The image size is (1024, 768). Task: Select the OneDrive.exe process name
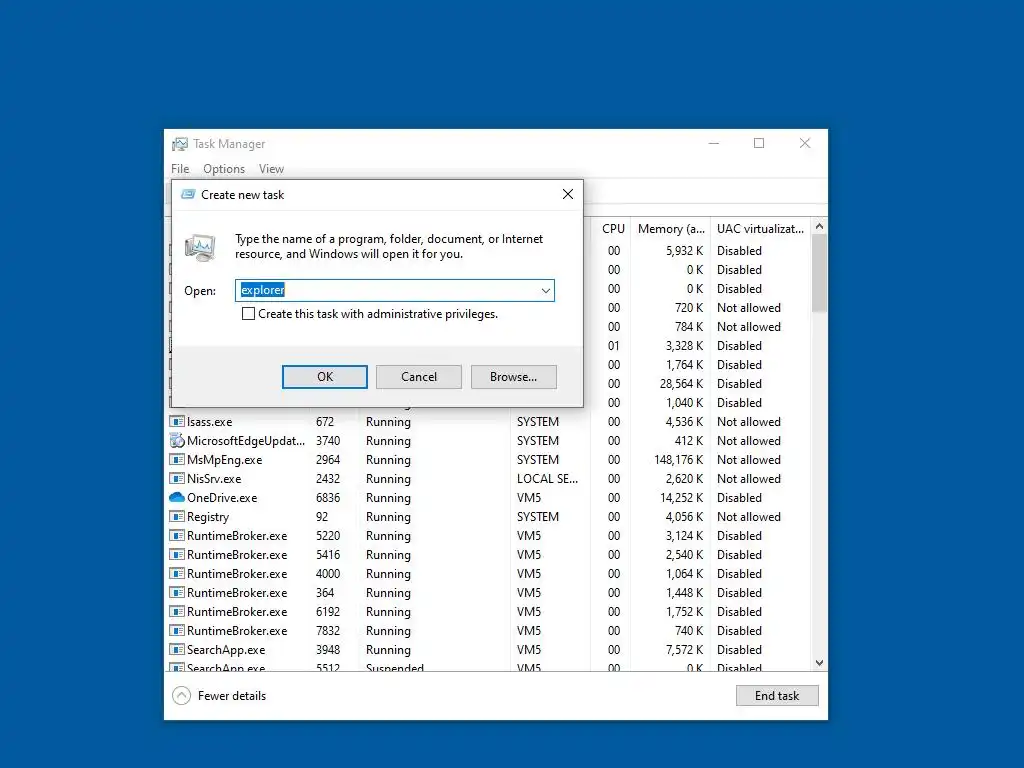(x=222, y=498)
